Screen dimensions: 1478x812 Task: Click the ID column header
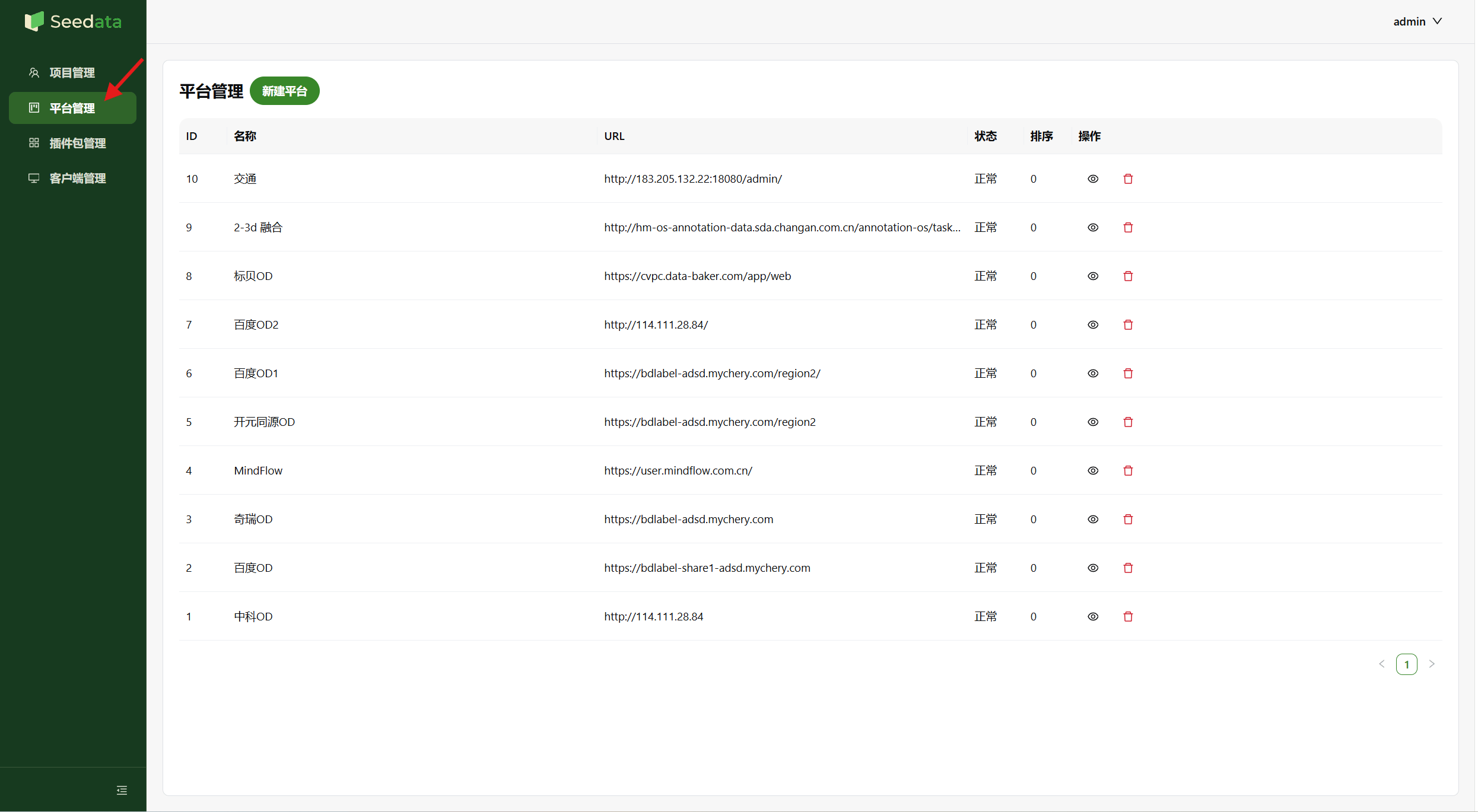click(191, 136)
